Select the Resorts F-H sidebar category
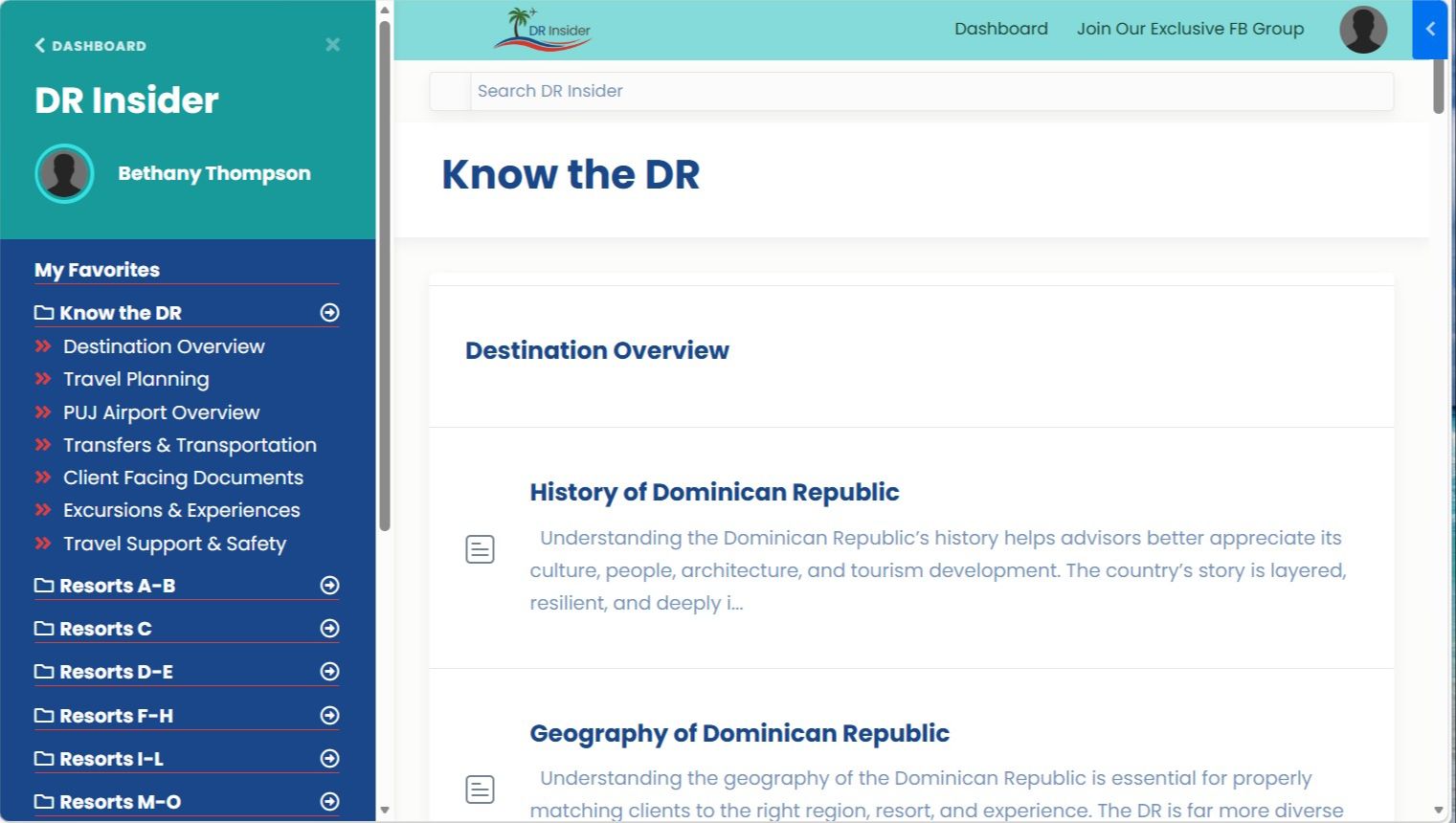 tap(116, 716)
